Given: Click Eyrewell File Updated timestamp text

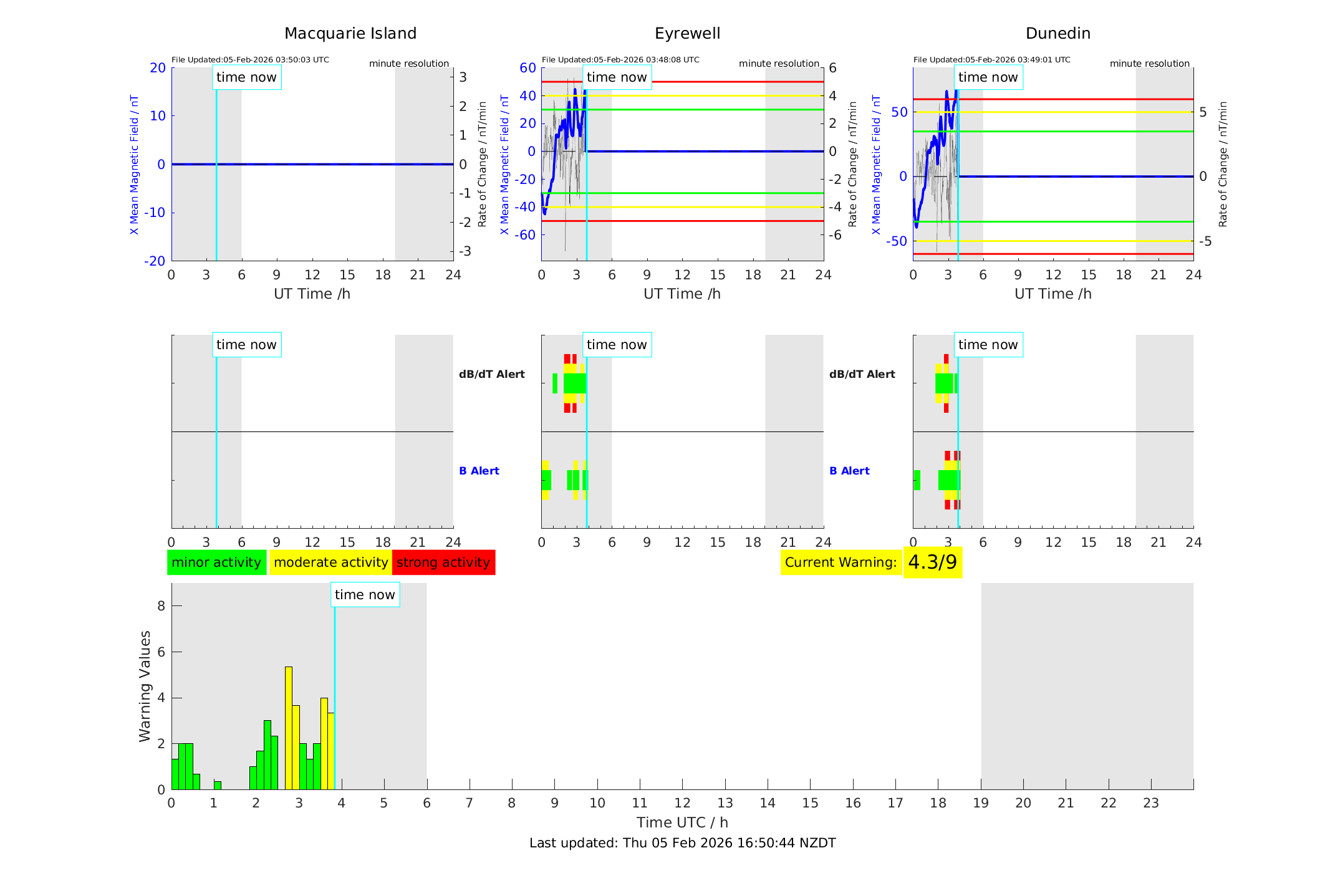Looking at the screenshot, I should click(x=620, y=60).
